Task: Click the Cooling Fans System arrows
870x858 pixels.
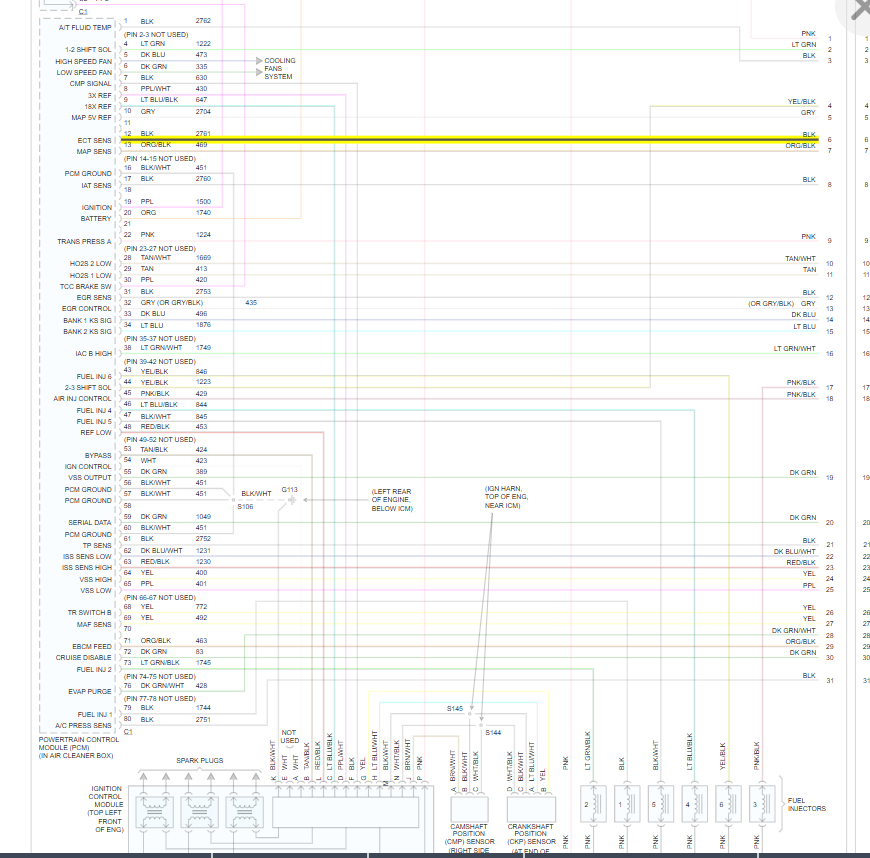Action: (259, 67)
